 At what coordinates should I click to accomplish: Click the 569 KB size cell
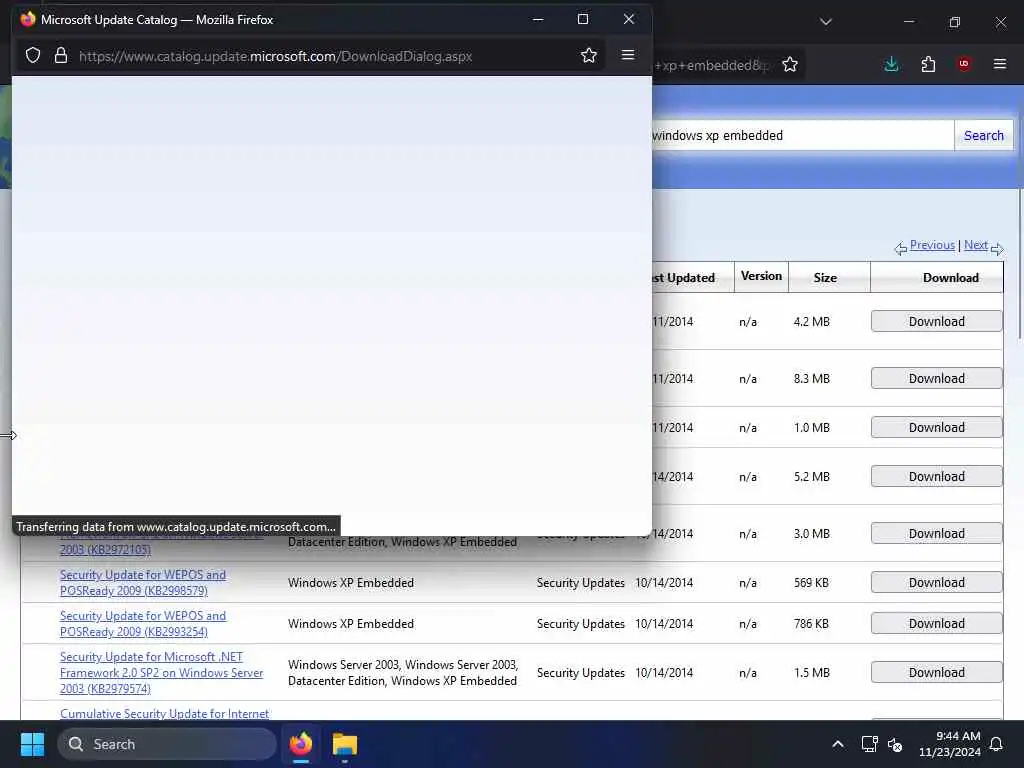(x=811, y=583)
